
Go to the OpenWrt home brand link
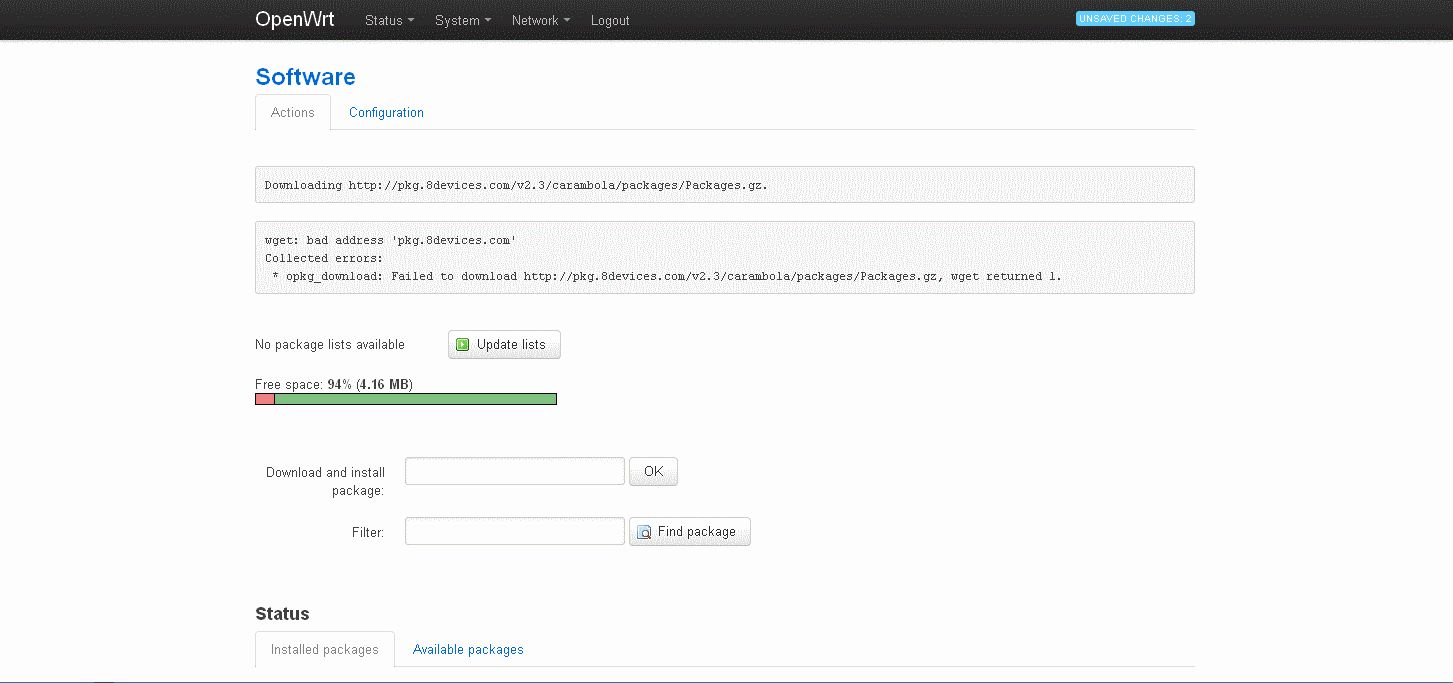[x=295, y=19]
